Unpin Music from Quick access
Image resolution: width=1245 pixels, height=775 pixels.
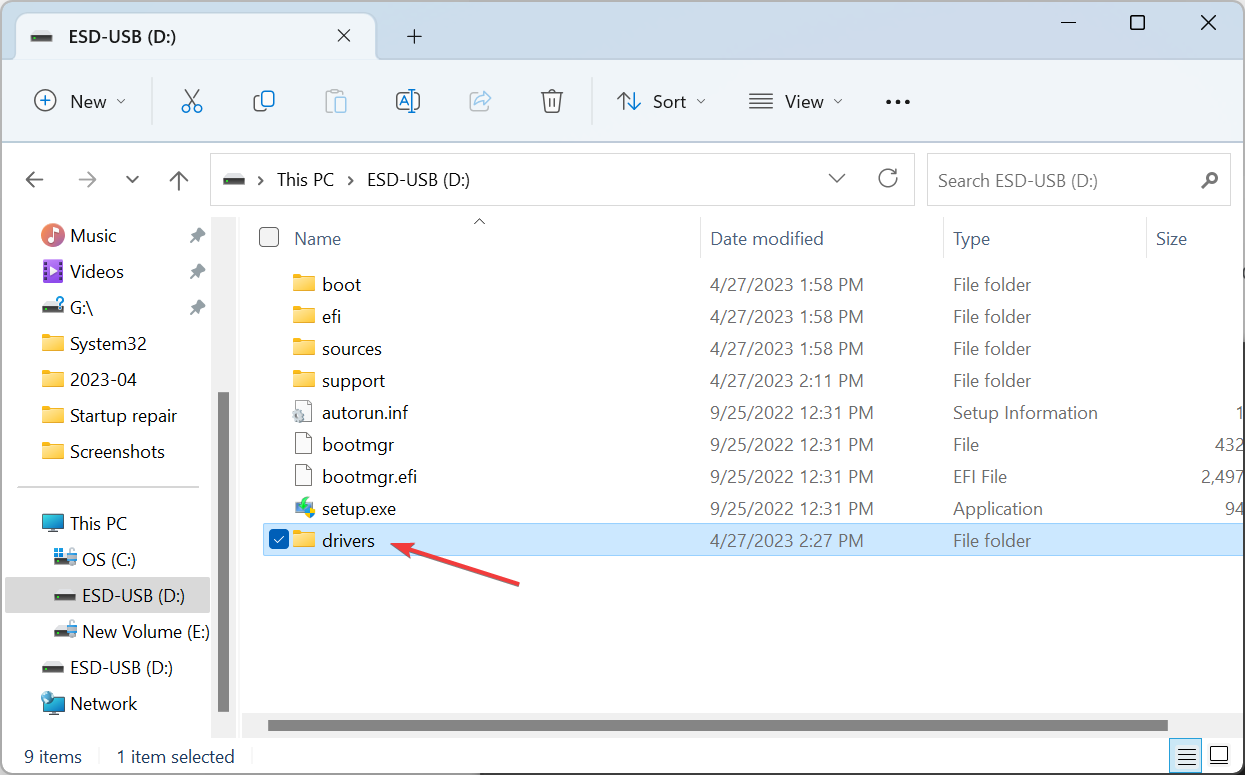coord(197,236)
